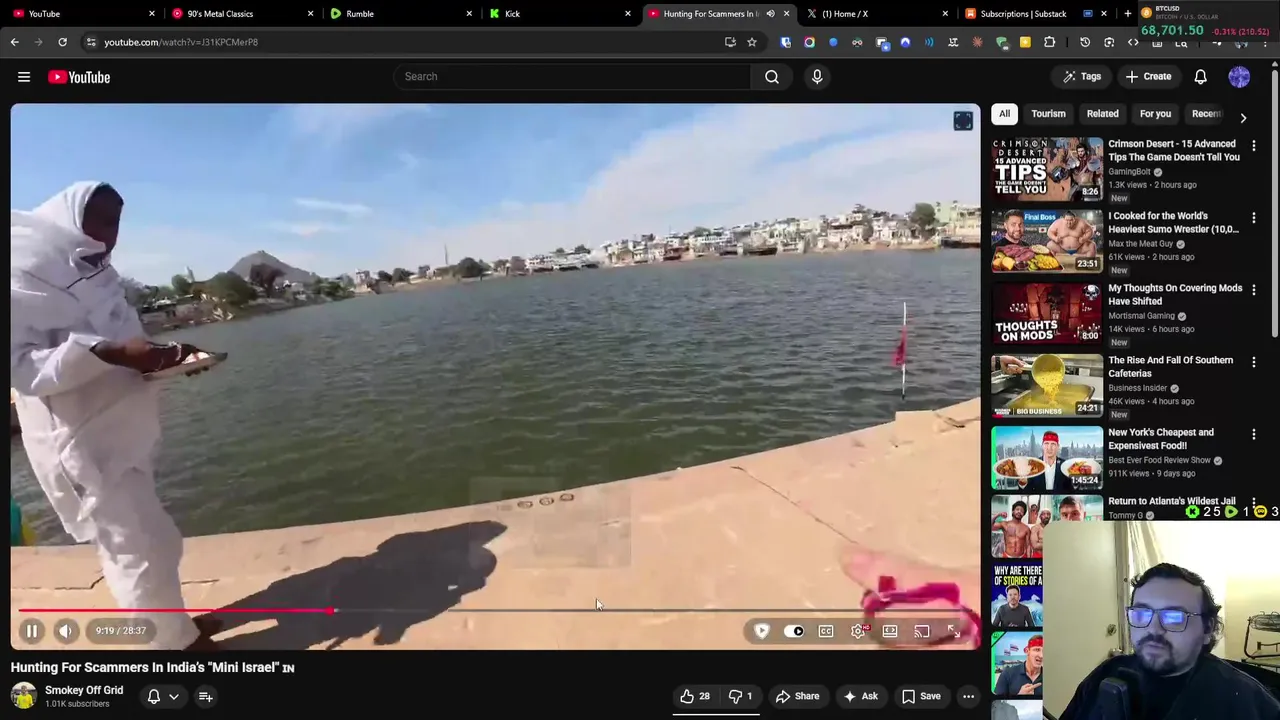Image resolution: width=1280 pixels, height=720 pixels.
Task: Switch to theater mode
Action: (x=890, y=631)
